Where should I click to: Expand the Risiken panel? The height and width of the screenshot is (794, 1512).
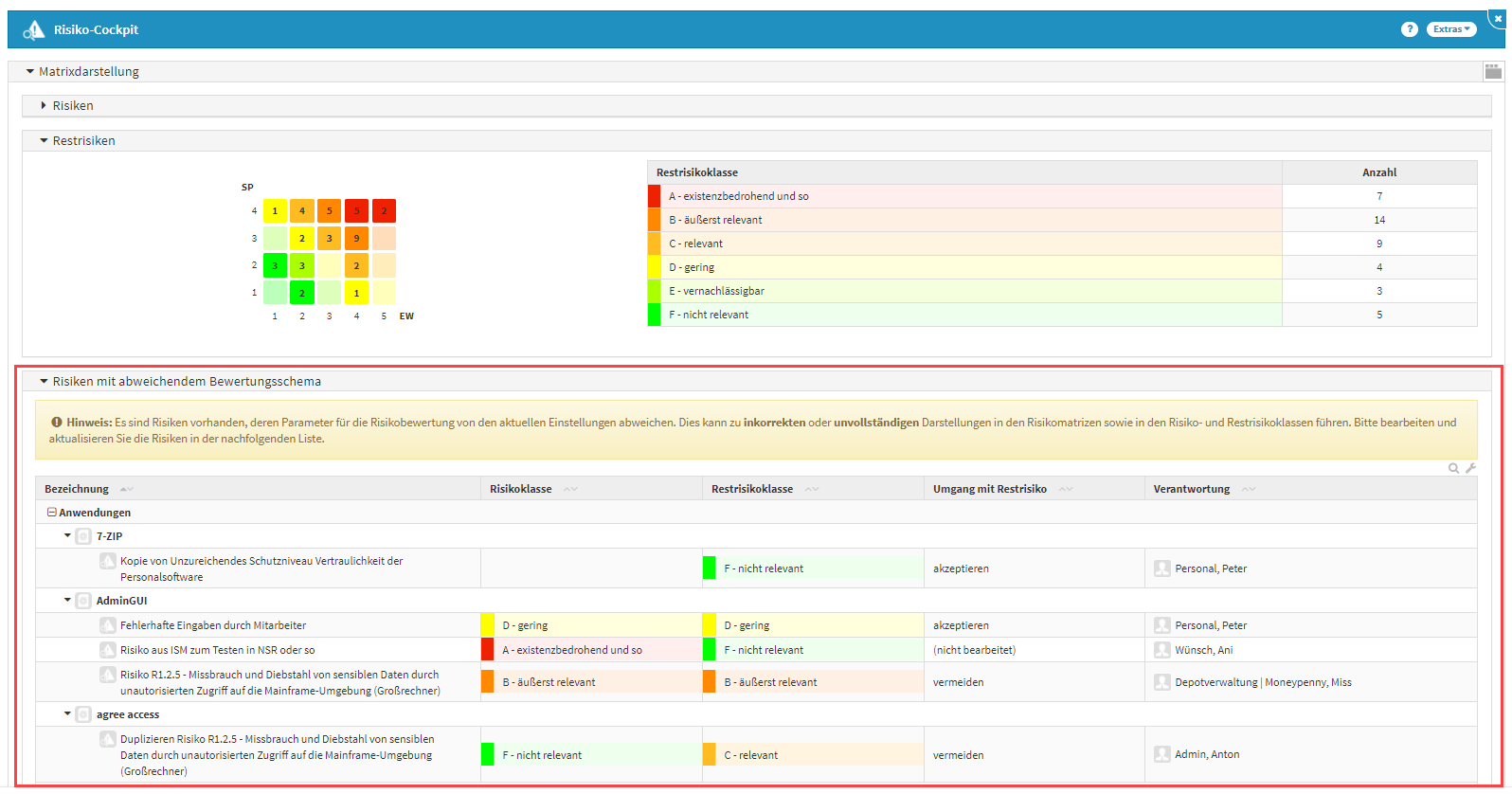point(44,106)
